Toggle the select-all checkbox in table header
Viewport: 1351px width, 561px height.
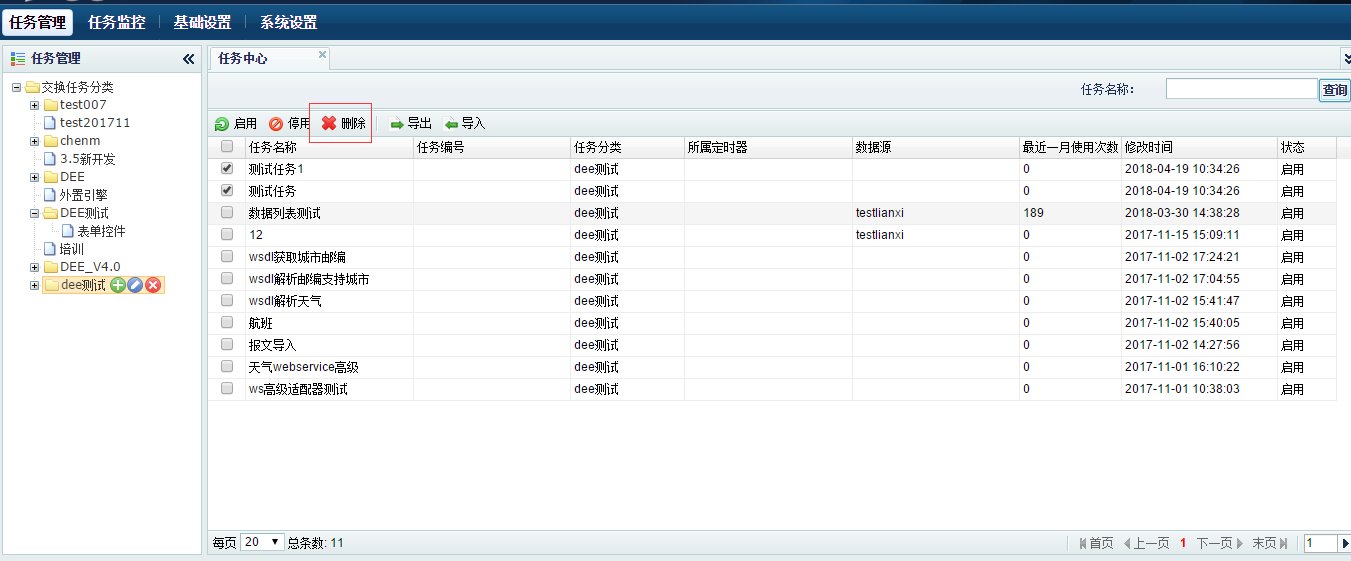(x=227, y=147)
